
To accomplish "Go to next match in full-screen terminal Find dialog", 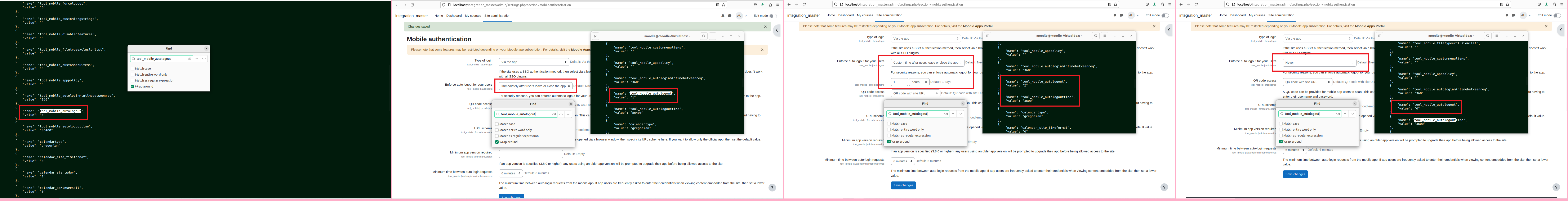I will (x=204, y=59).
